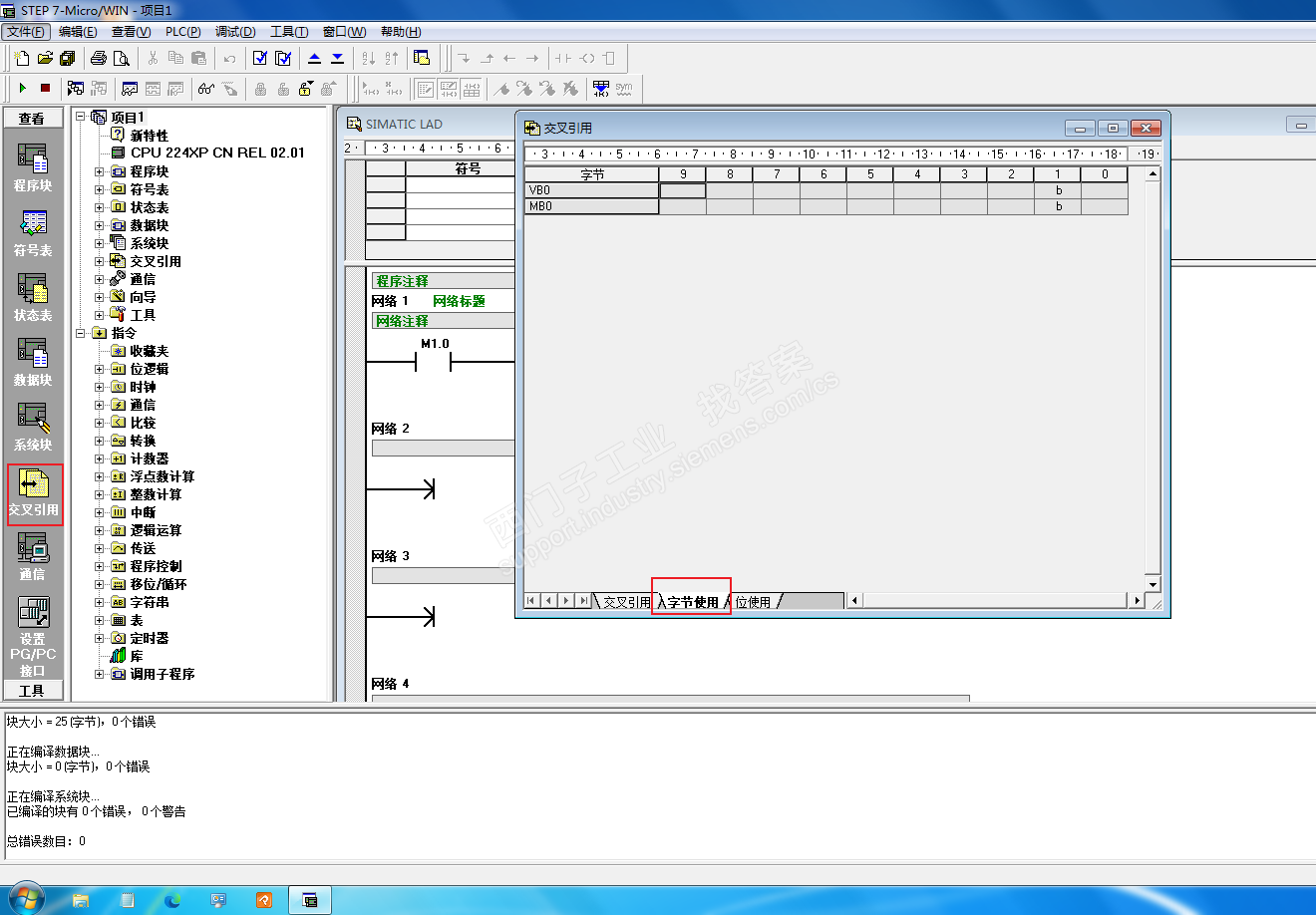Screen dimensions: 1316x915
Task: Click the scroll-up arrow in the cross reference window
Action: tap(1153, 174)
